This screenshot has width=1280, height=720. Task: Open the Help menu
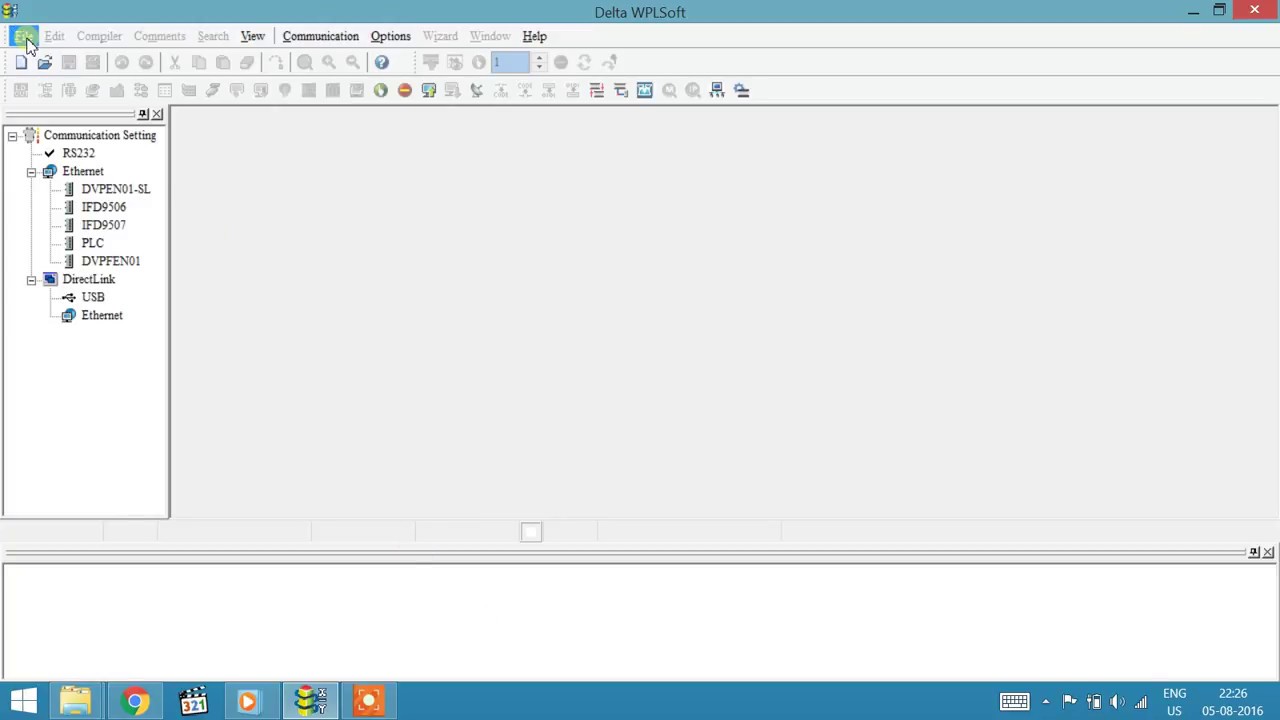tap(534, 36)
